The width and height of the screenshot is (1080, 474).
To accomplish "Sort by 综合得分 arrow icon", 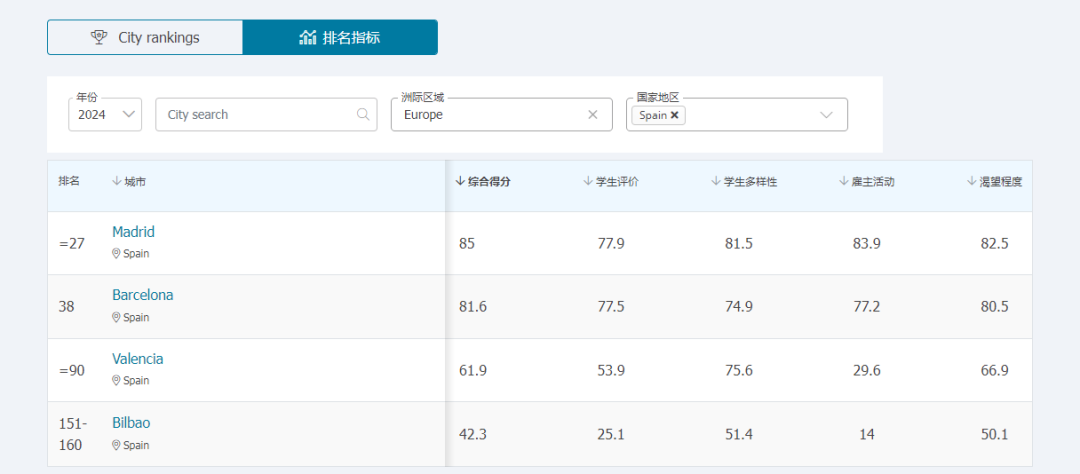I will (460, 181).
